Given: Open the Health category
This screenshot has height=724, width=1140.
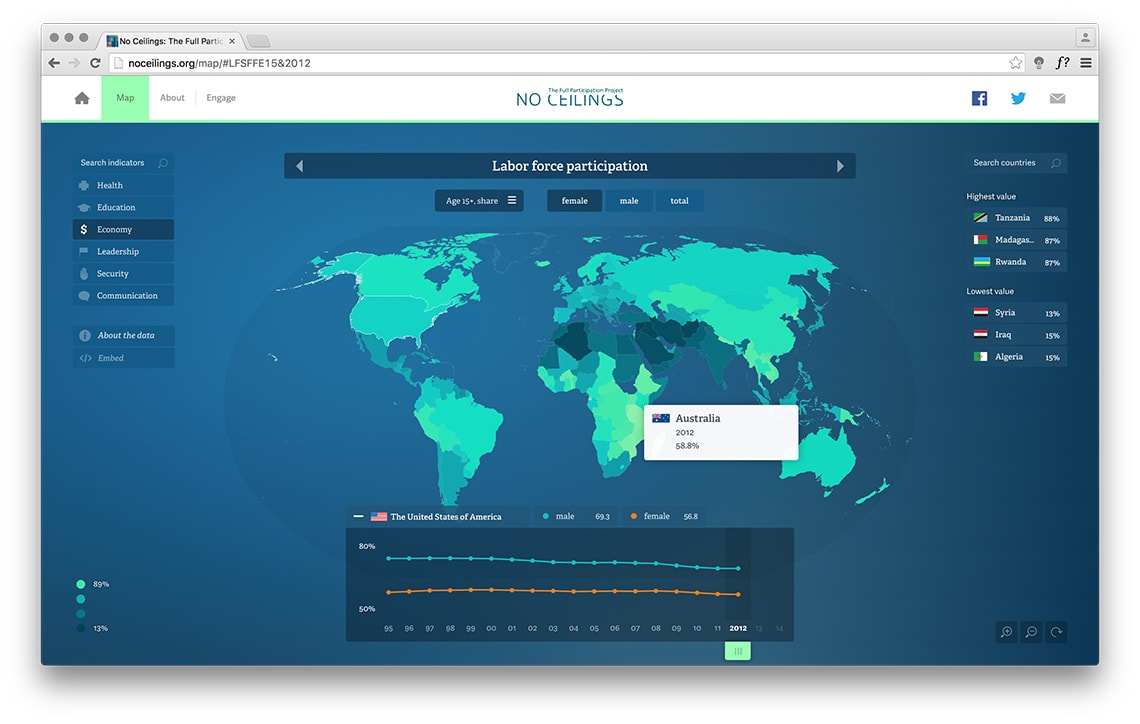Looking at the screenshot, I should click(123, 185).
